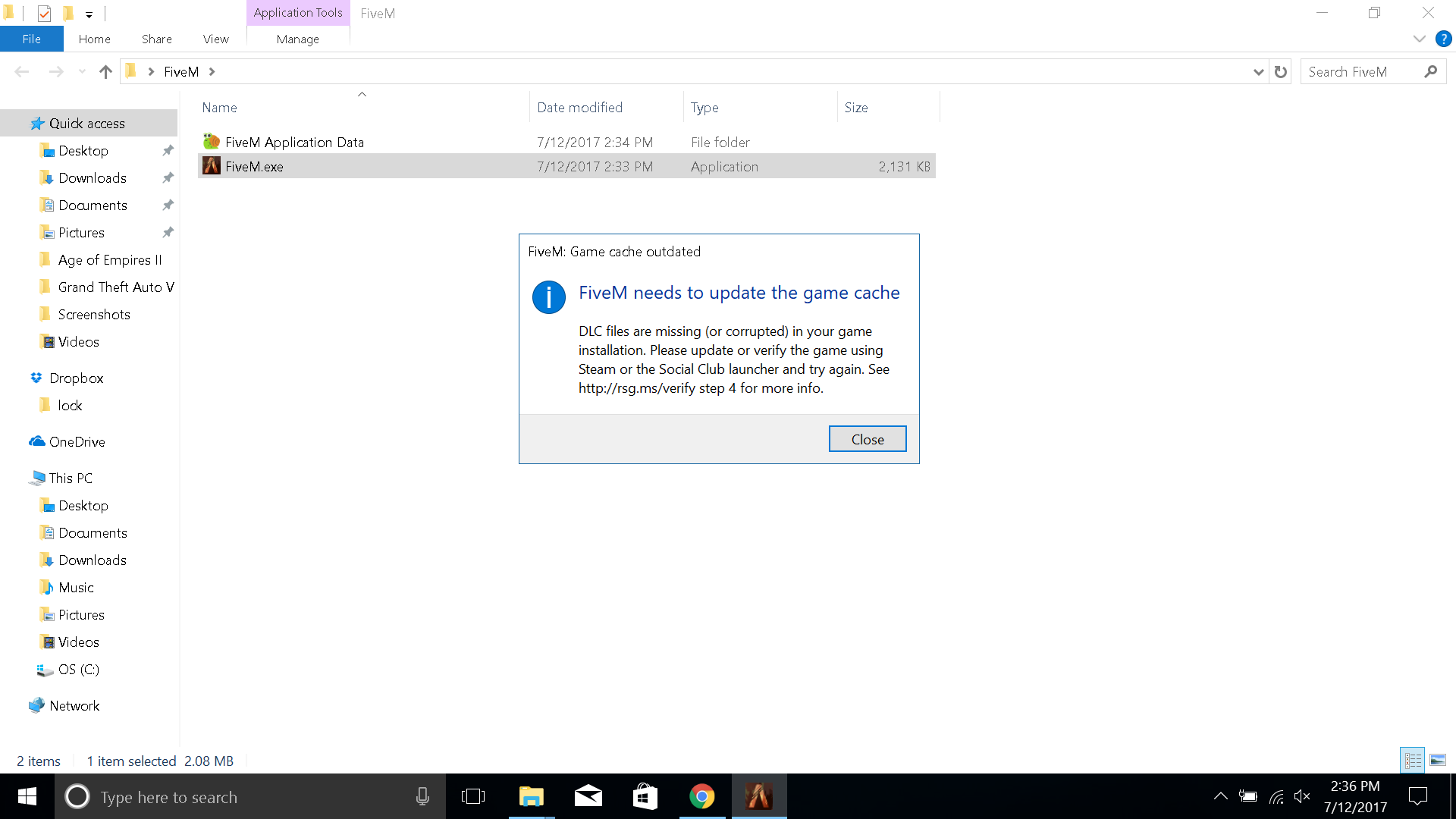The width and height of the screenshot is (1456, 819).
Task: Go forward with the forward arrow
Action: coord(56,71)
